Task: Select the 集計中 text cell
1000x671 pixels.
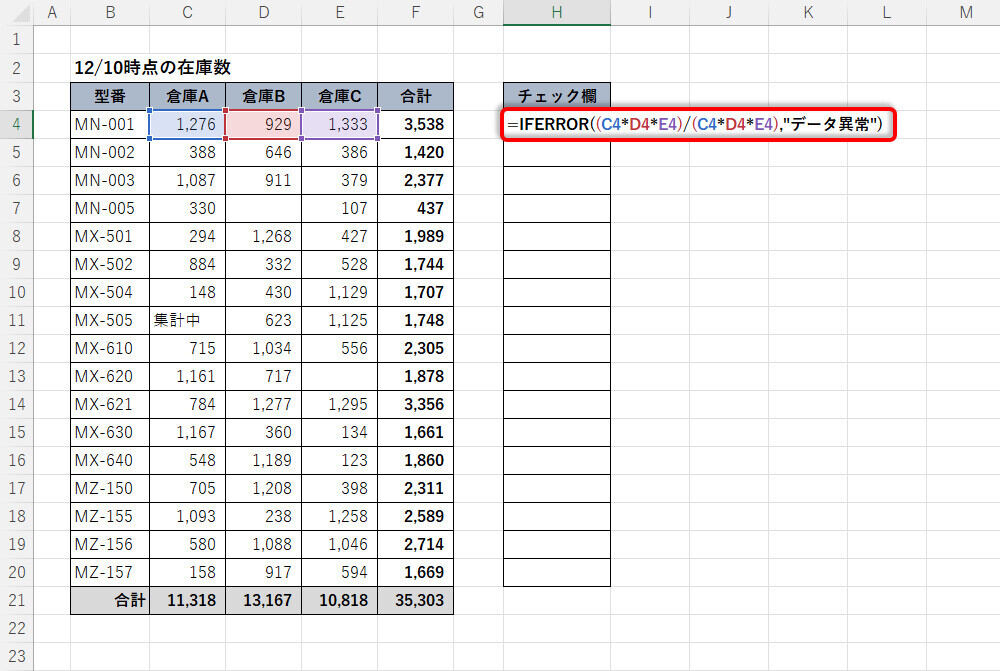Action: click(x=188, y=320)
